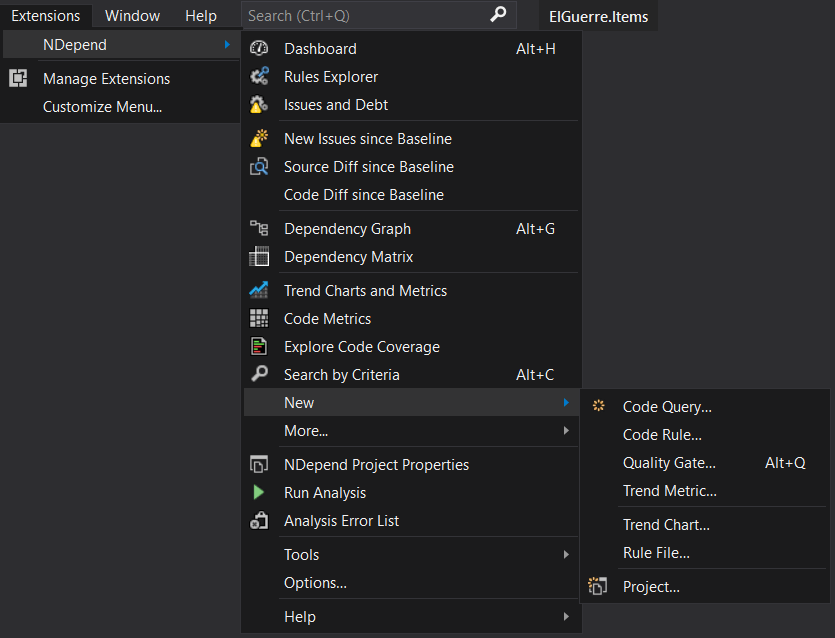Click the Explore Code Coverage icon
Image resolution: width=835 pixels, height=638 pixels.
pos(259,347)
